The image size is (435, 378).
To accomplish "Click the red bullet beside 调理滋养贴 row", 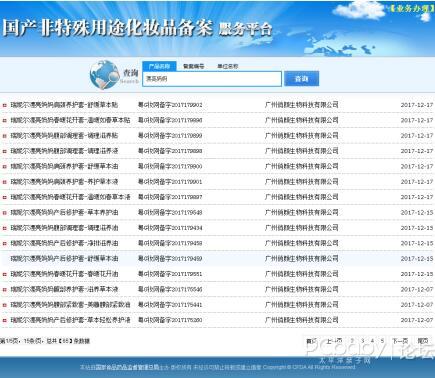I will tap(5, 136).
